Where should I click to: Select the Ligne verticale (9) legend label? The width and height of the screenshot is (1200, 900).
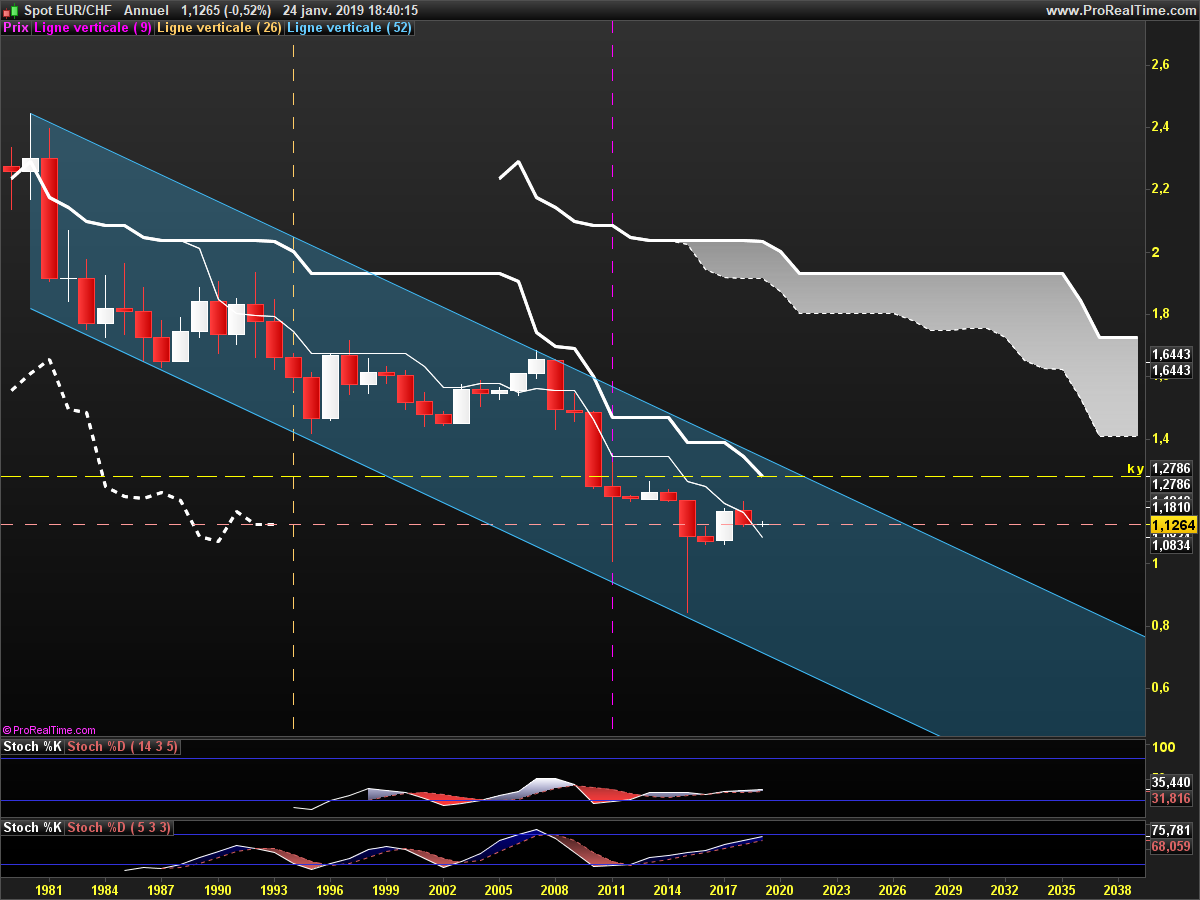click(x=93, y=28)
